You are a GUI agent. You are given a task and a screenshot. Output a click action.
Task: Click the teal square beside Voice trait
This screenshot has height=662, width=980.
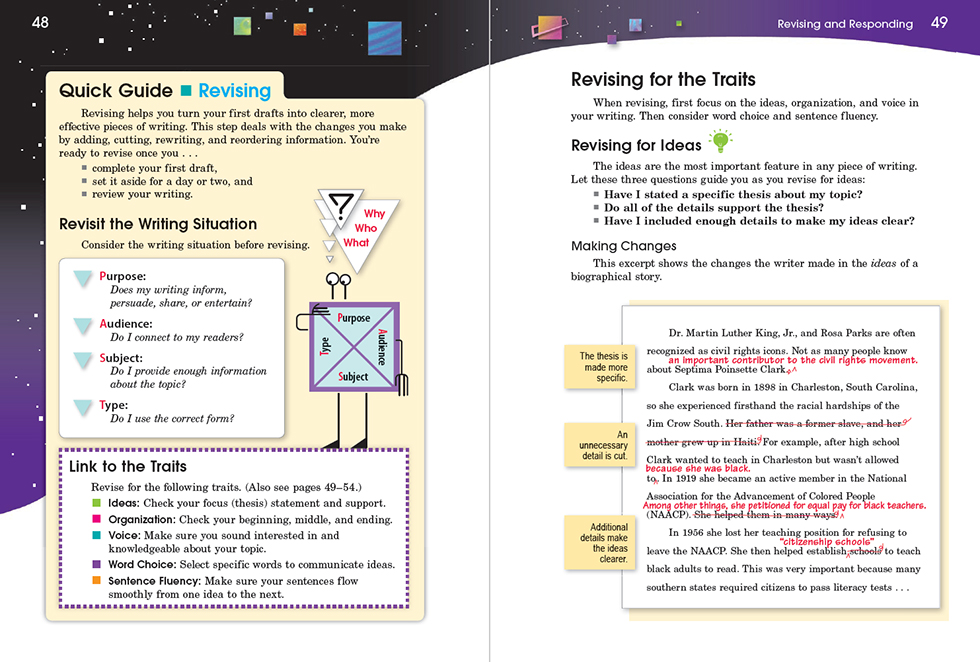[x=97, y=535]
